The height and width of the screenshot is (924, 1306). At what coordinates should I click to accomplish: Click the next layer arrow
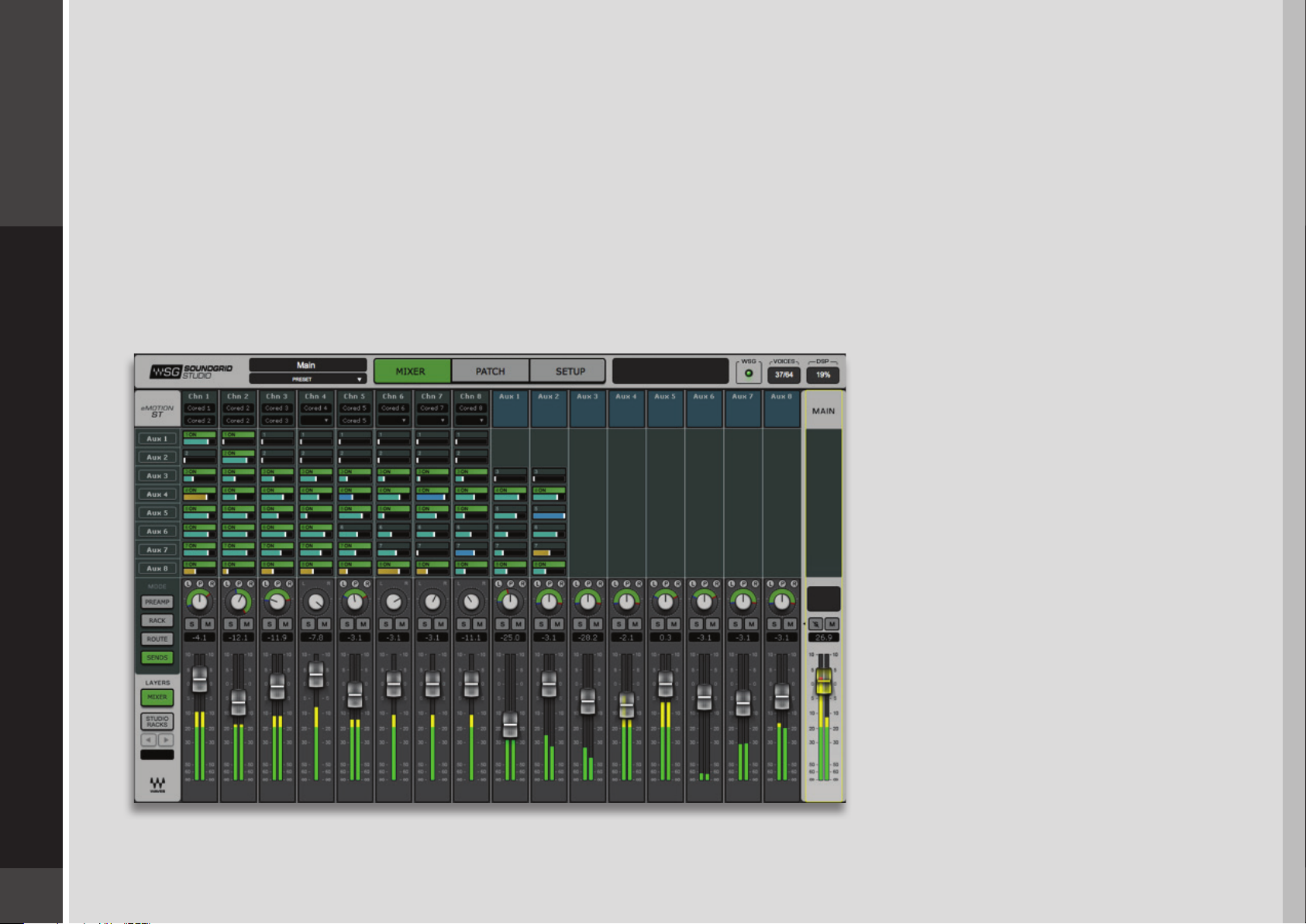166,740
